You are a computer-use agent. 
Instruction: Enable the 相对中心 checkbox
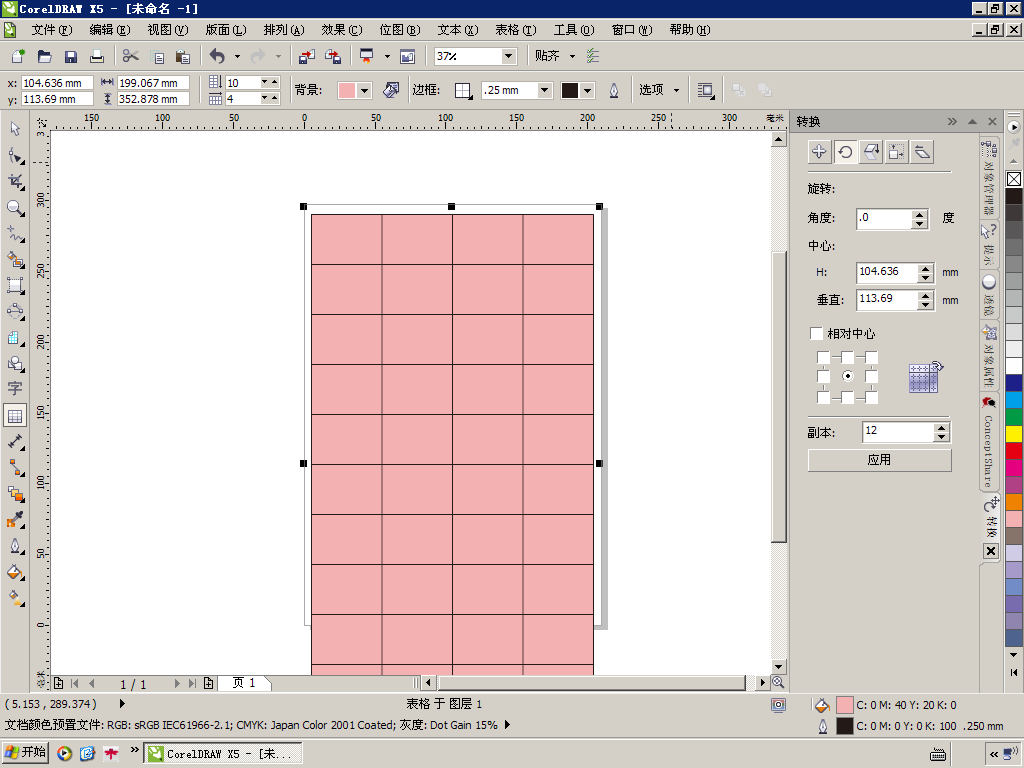pyautogui.click(x=817, y=333)
